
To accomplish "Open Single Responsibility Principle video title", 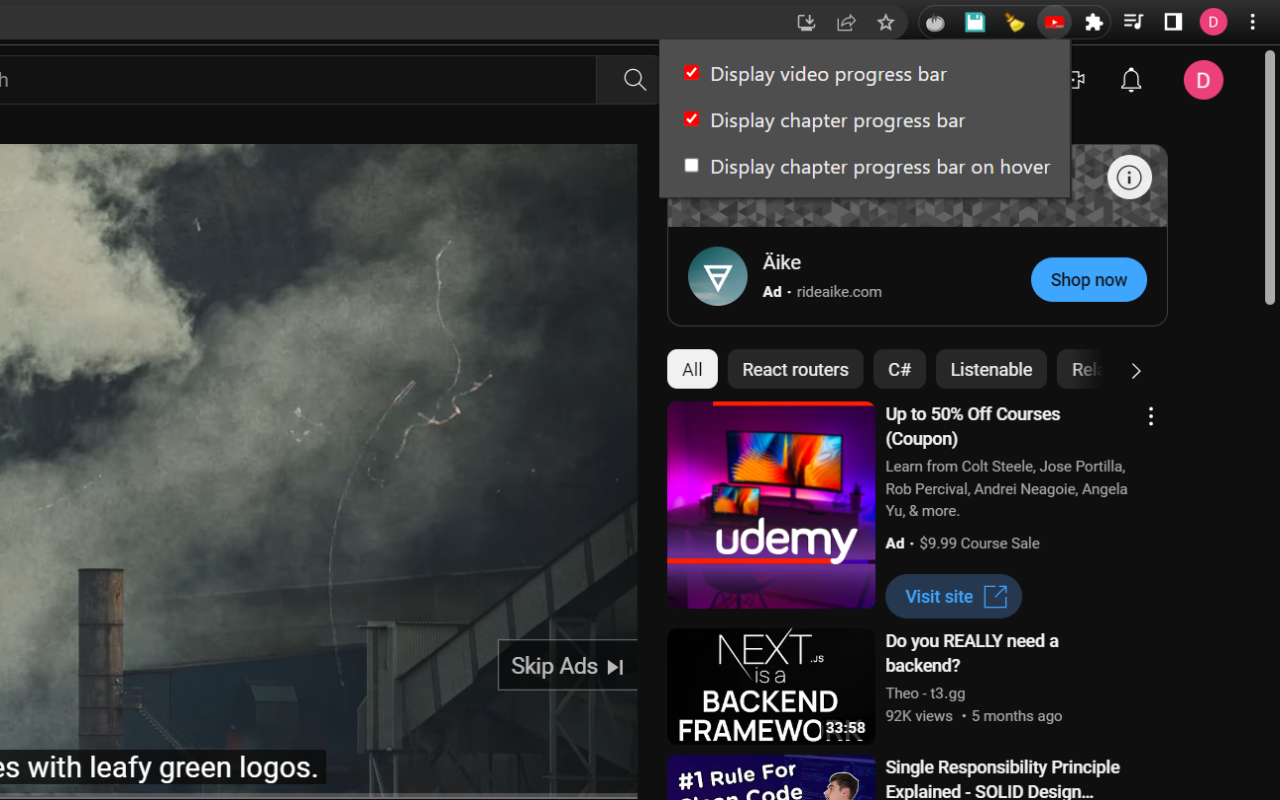I will click(x=1002, y=779).
